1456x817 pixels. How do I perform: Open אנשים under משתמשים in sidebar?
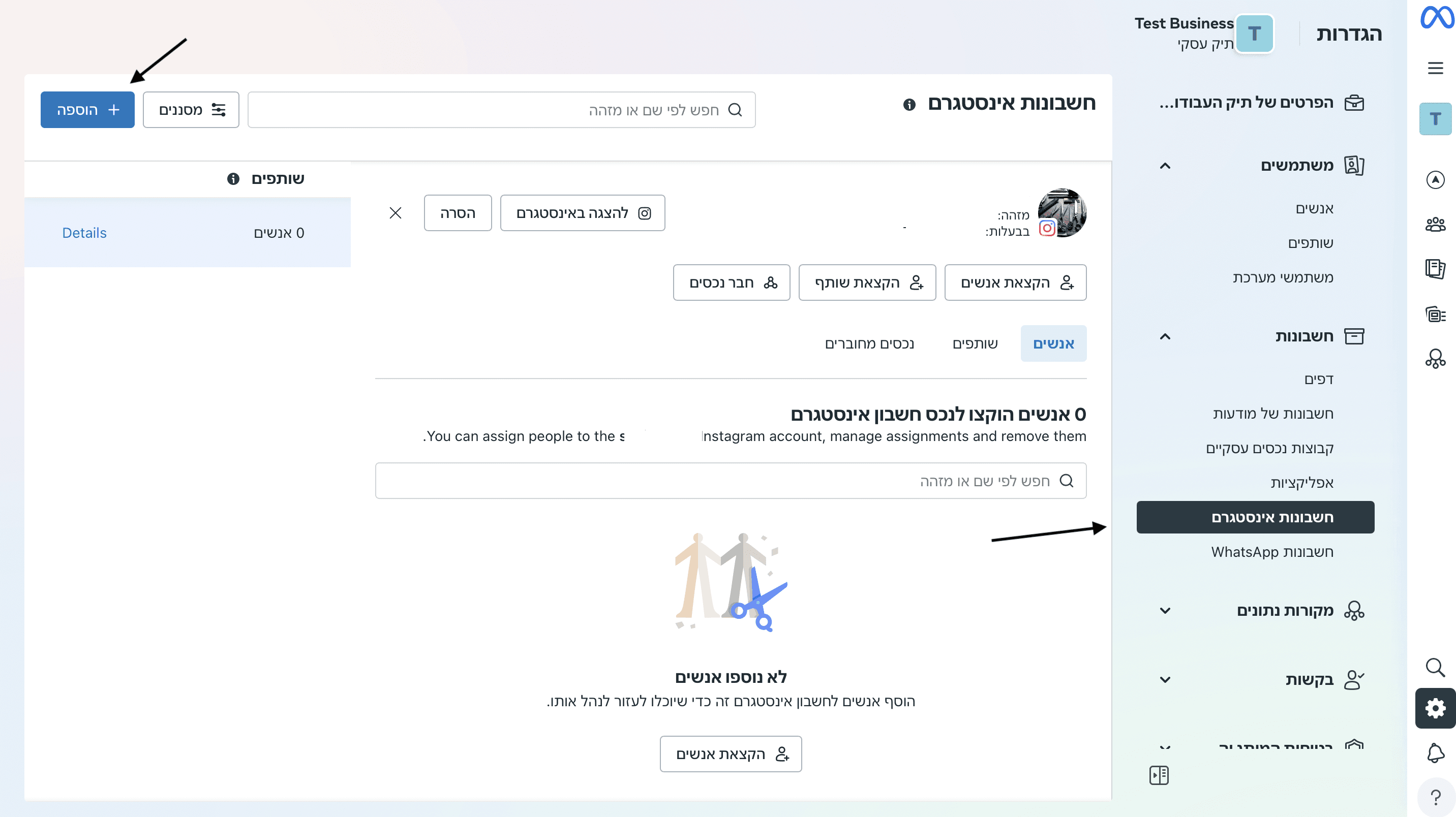(x=1314, y=208)
